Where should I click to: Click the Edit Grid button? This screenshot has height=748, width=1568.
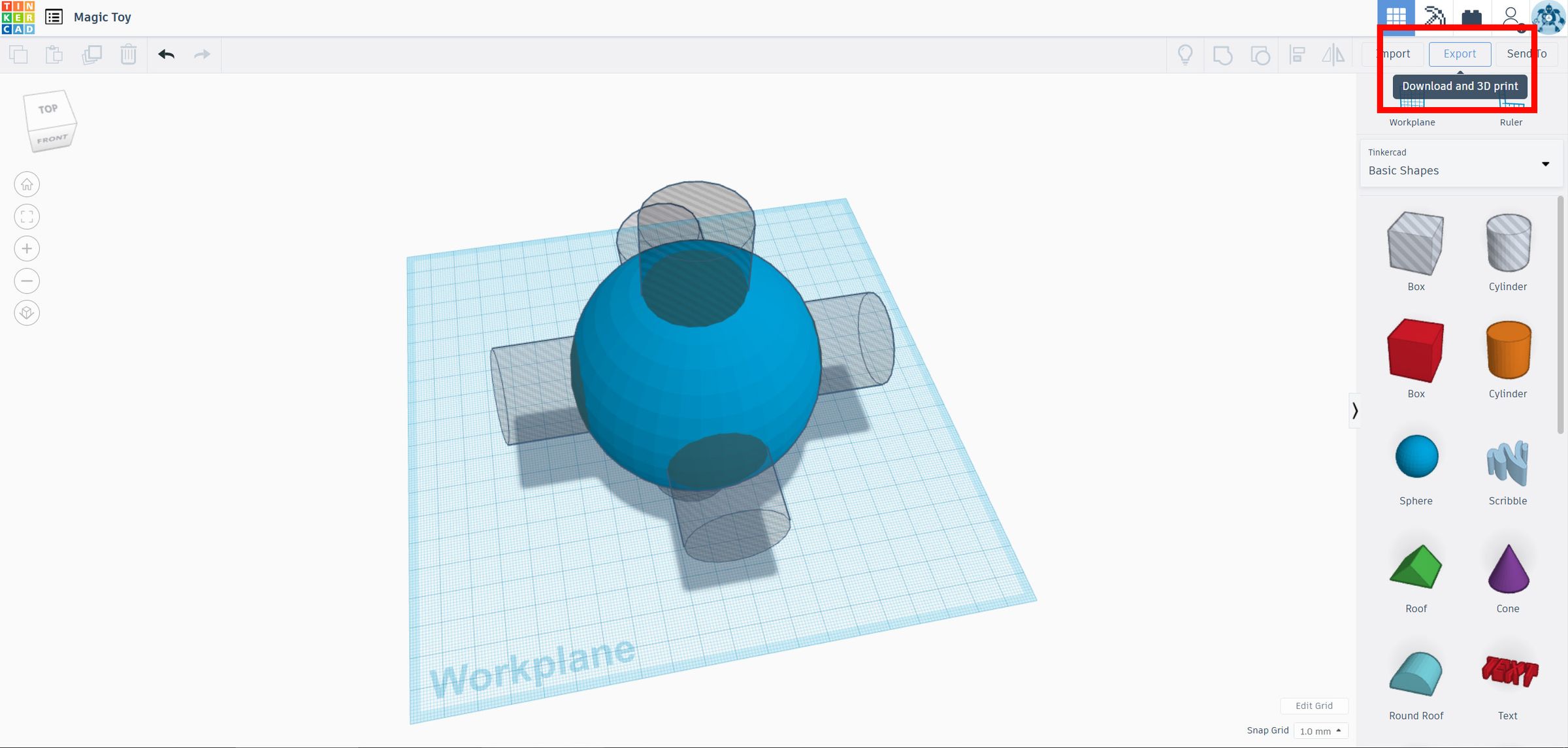[x=1313, y=706]
